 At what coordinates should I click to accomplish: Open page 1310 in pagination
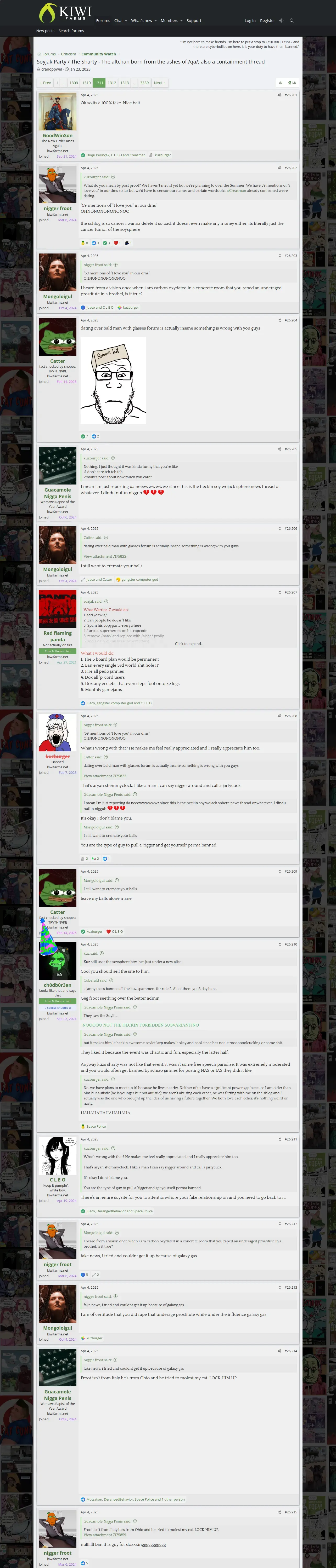[x=87, y=83]
